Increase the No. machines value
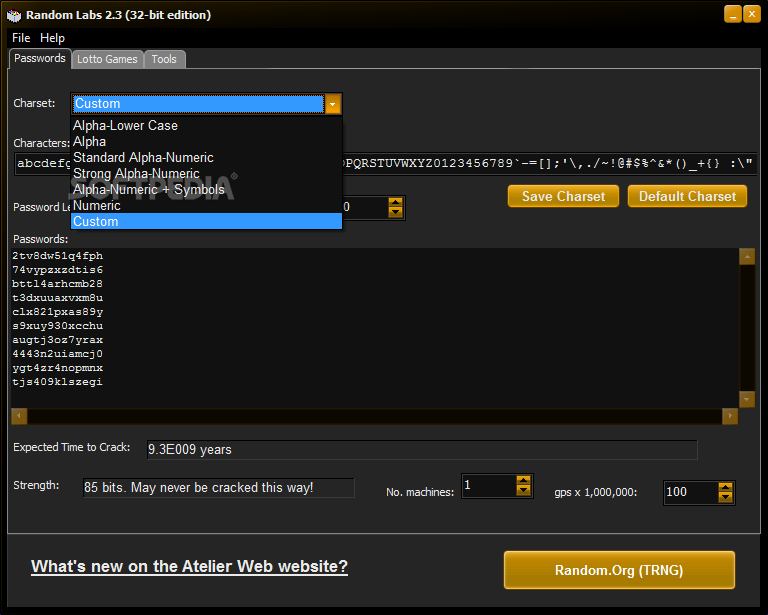 click(x=524, y=481)
